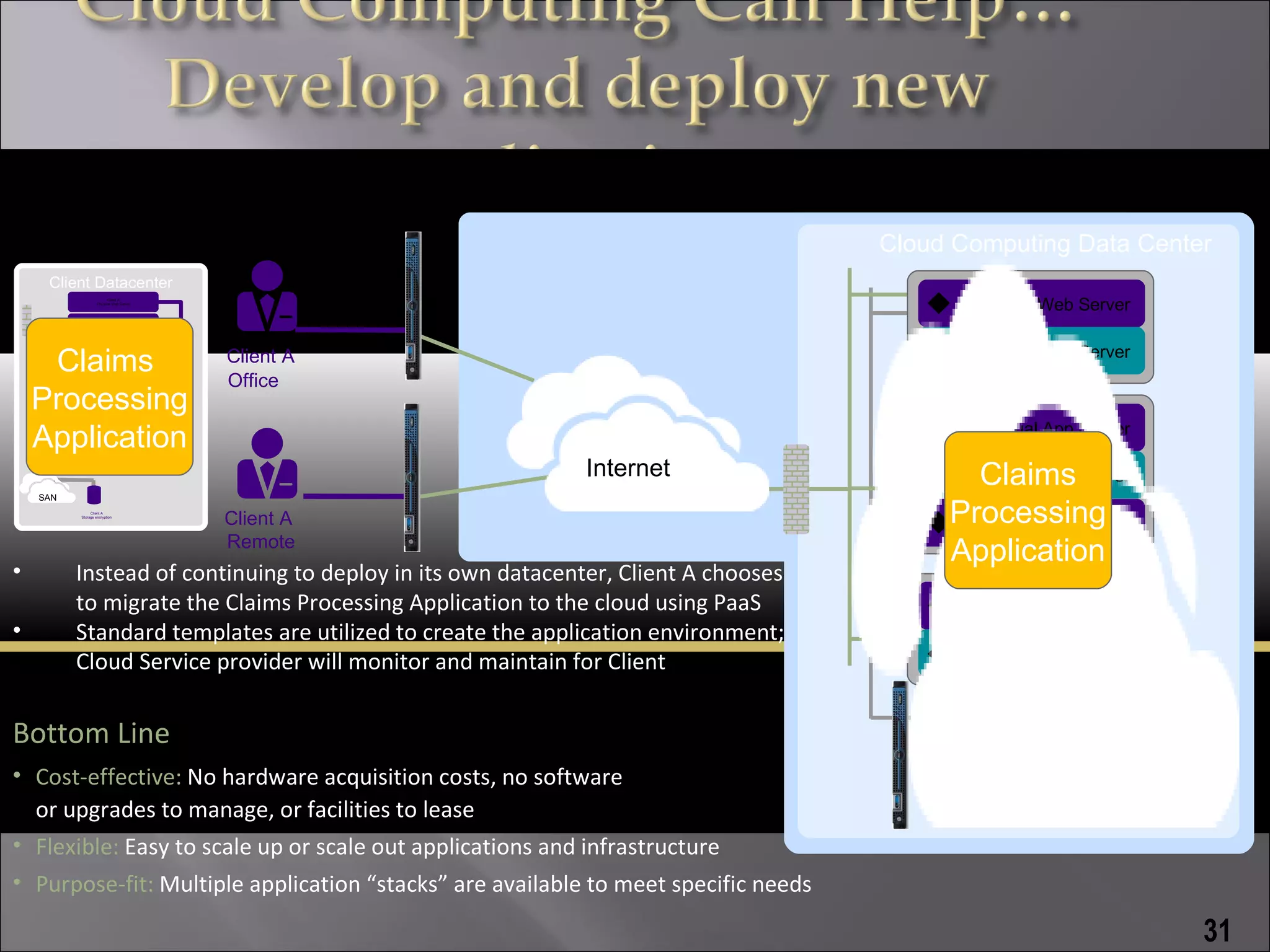Select the Claims Processing Application box in Client Datacenter

110,397
